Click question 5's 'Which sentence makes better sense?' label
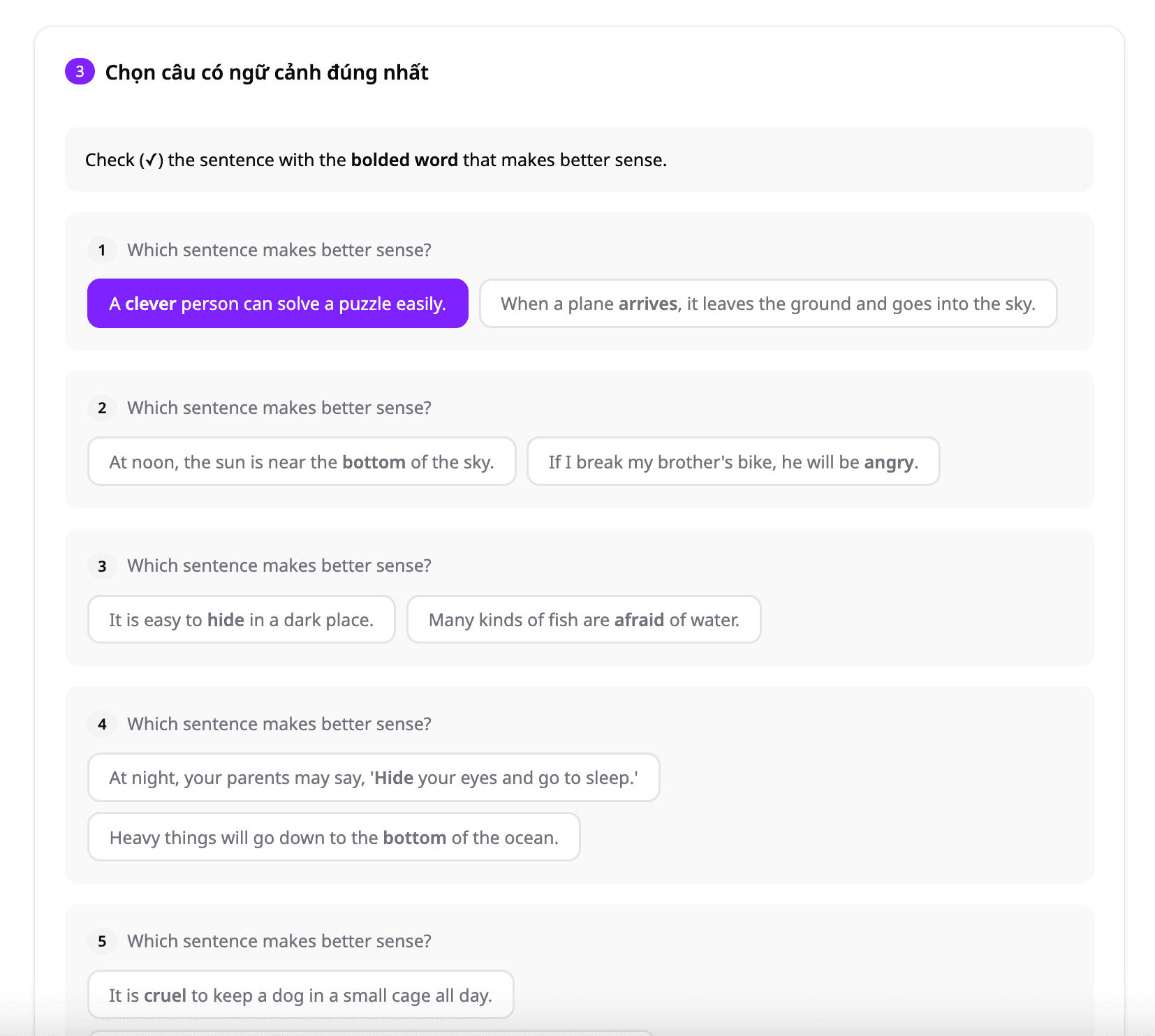The height and width of the screenshot is (1036, 1155). click(279, 941)
